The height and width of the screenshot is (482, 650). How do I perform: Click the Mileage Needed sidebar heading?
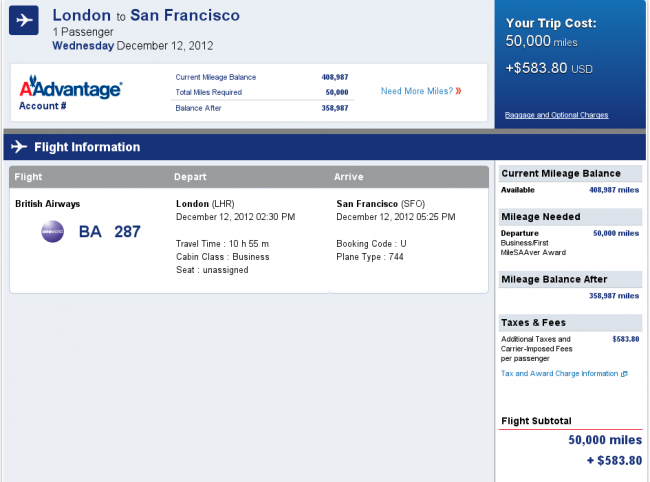click(541, 215)
